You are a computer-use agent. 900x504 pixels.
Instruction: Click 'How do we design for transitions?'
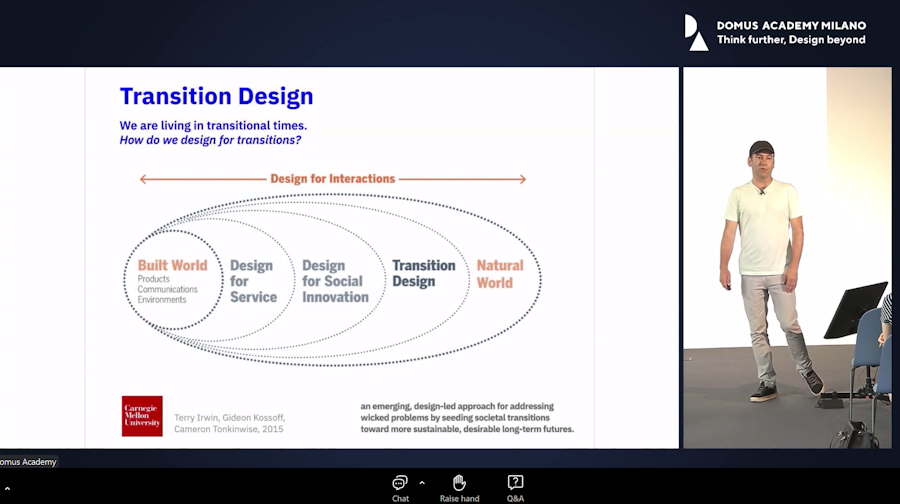210,140
